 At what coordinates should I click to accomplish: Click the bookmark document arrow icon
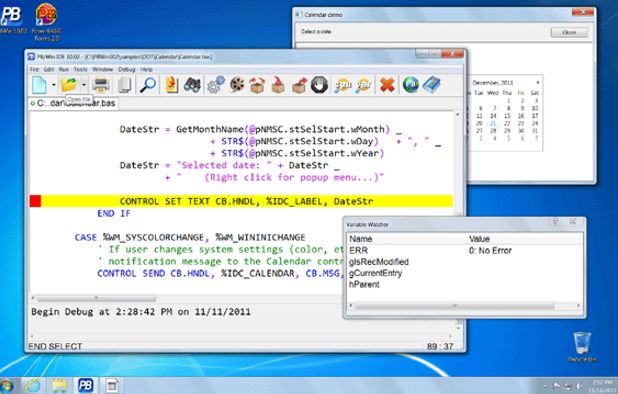tap(172, 85)
